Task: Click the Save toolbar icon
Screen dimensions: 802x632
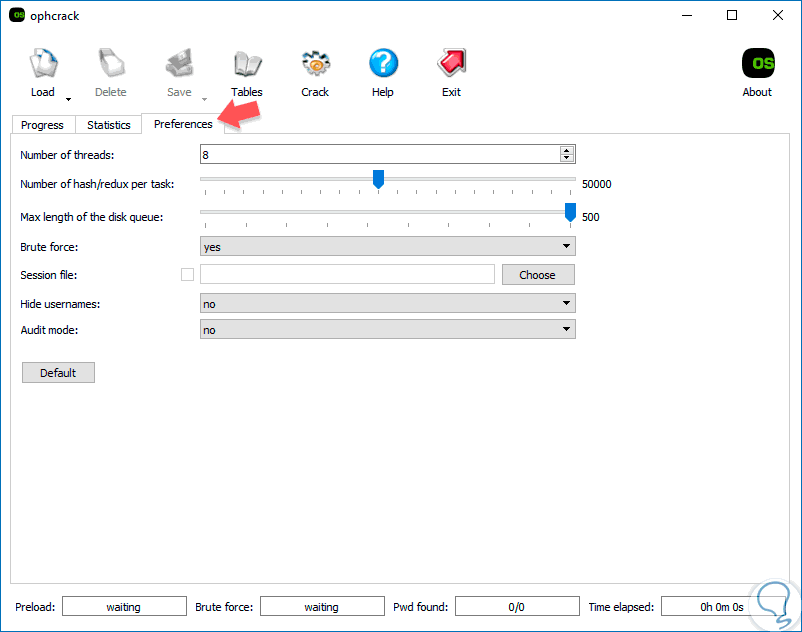Action: 179,64
